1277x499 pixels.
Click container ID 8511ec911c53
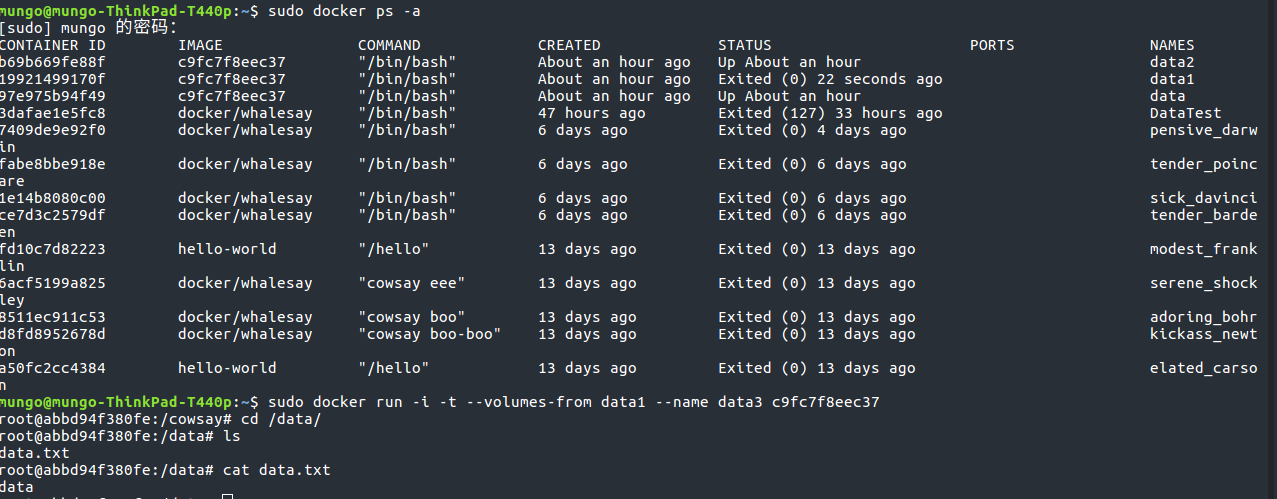53,317
